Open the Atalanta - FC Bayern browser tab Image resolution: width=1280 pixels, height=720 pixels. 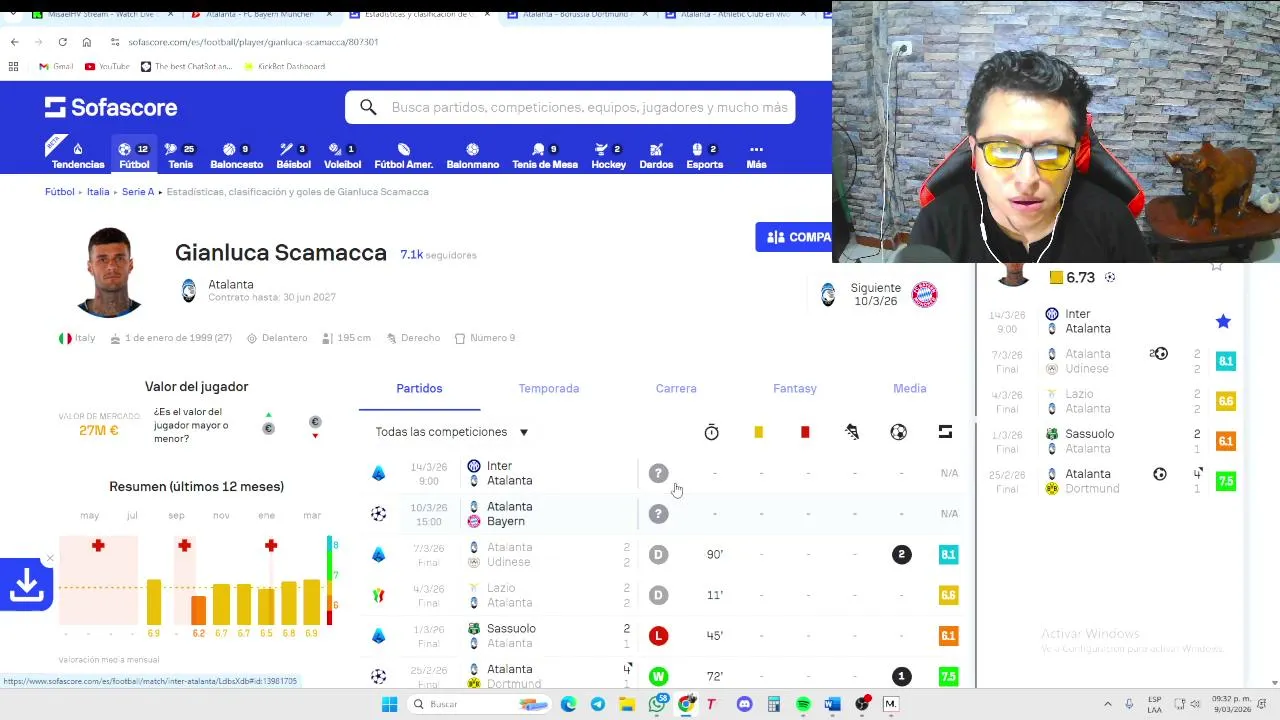(260, 14)
